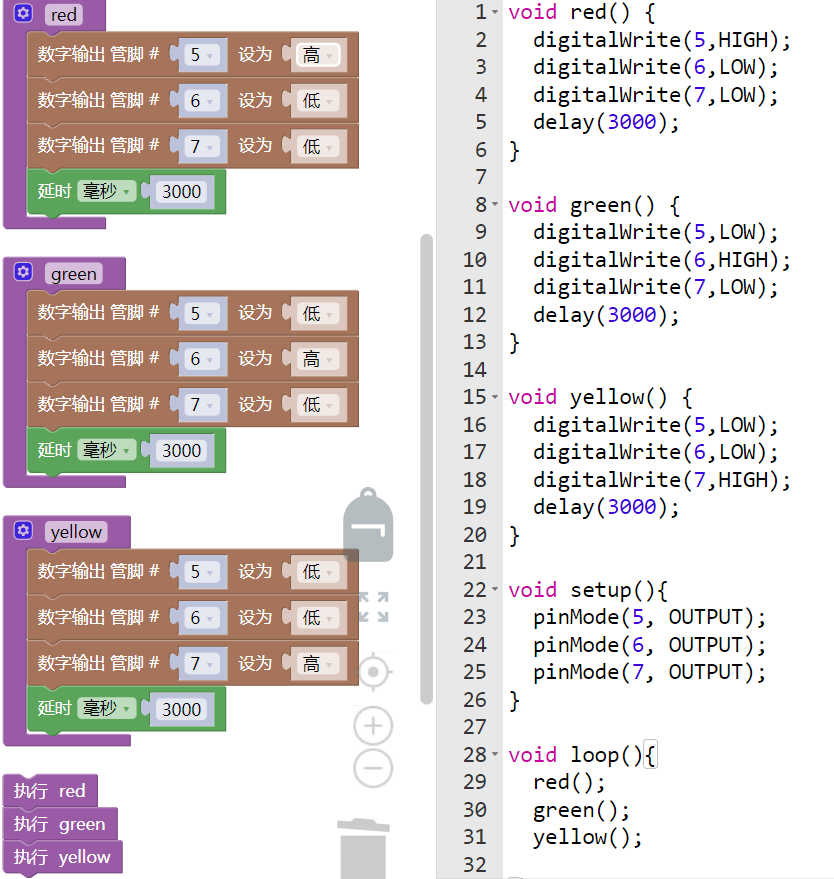The height and width of the screenshot is (879, 834).
Task: Open pin 7 dropdown in red function
Action: tap(201, 146)
